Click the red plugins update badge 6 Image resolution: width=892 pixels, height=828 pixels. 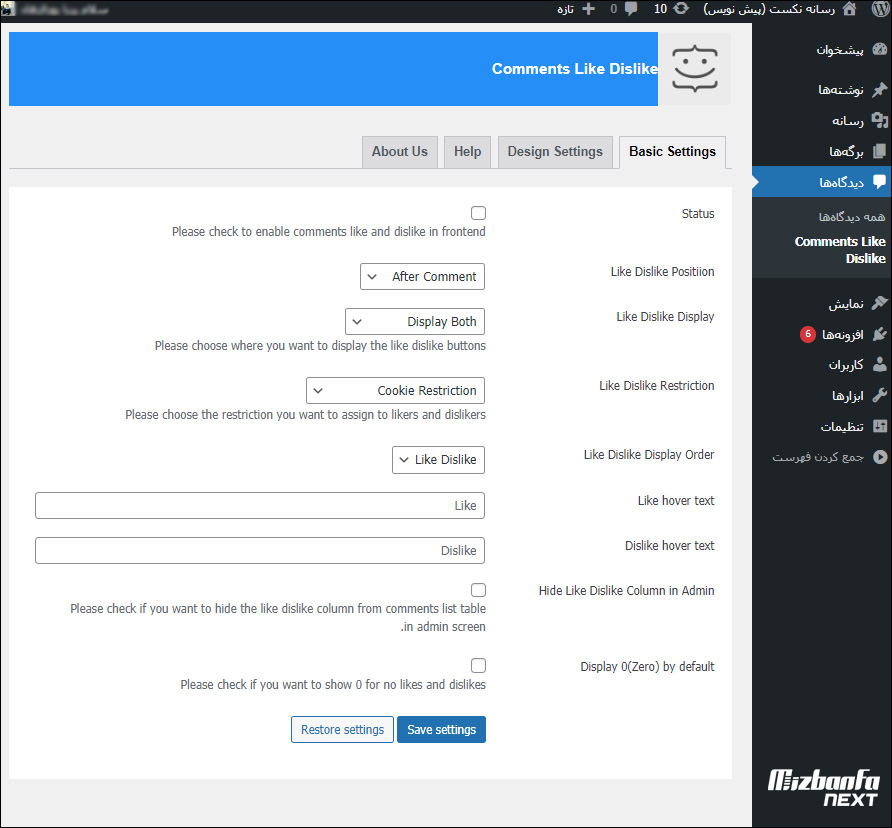point(808,334)
